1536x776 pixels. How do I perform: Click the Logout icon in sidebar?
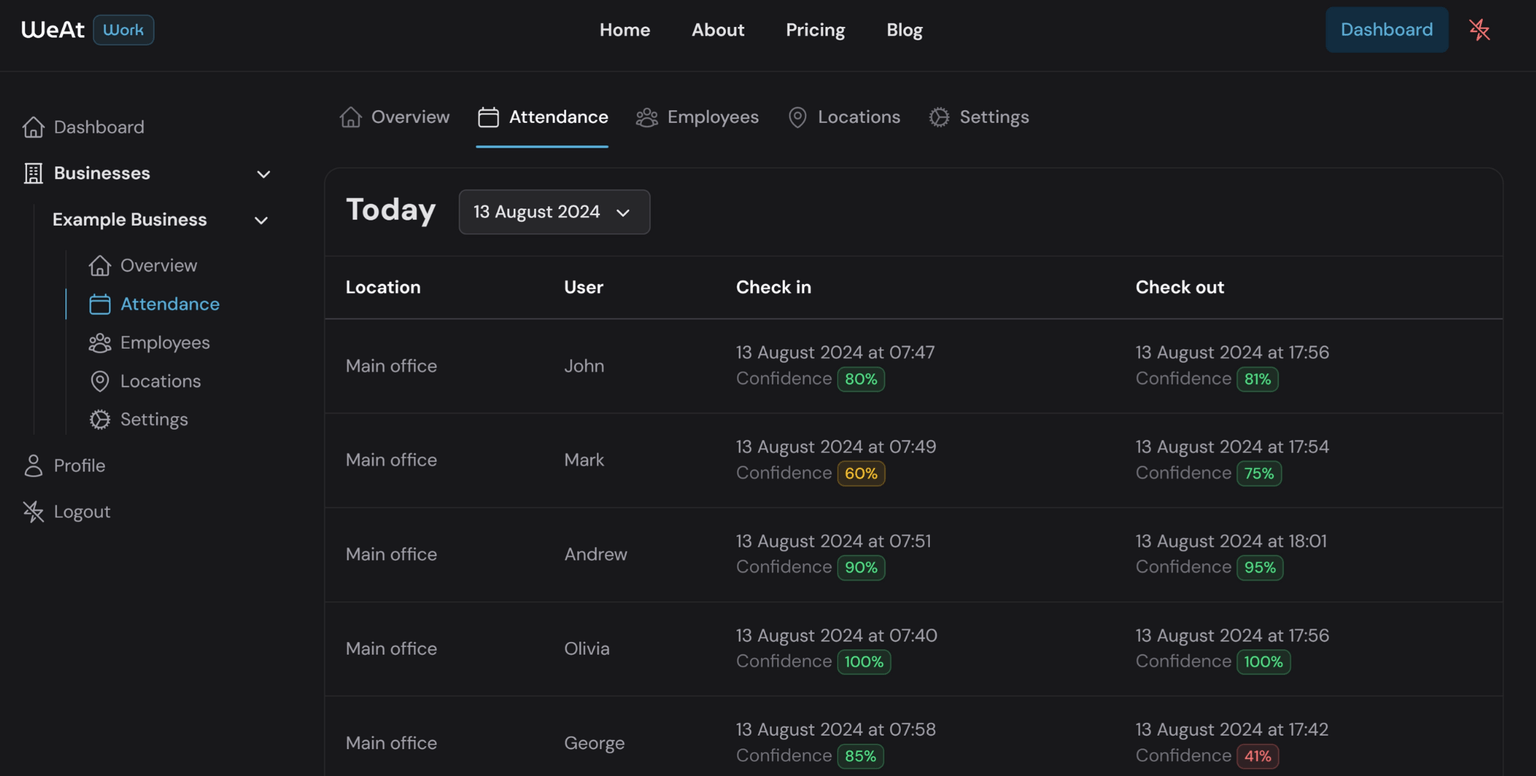(33, 512)
